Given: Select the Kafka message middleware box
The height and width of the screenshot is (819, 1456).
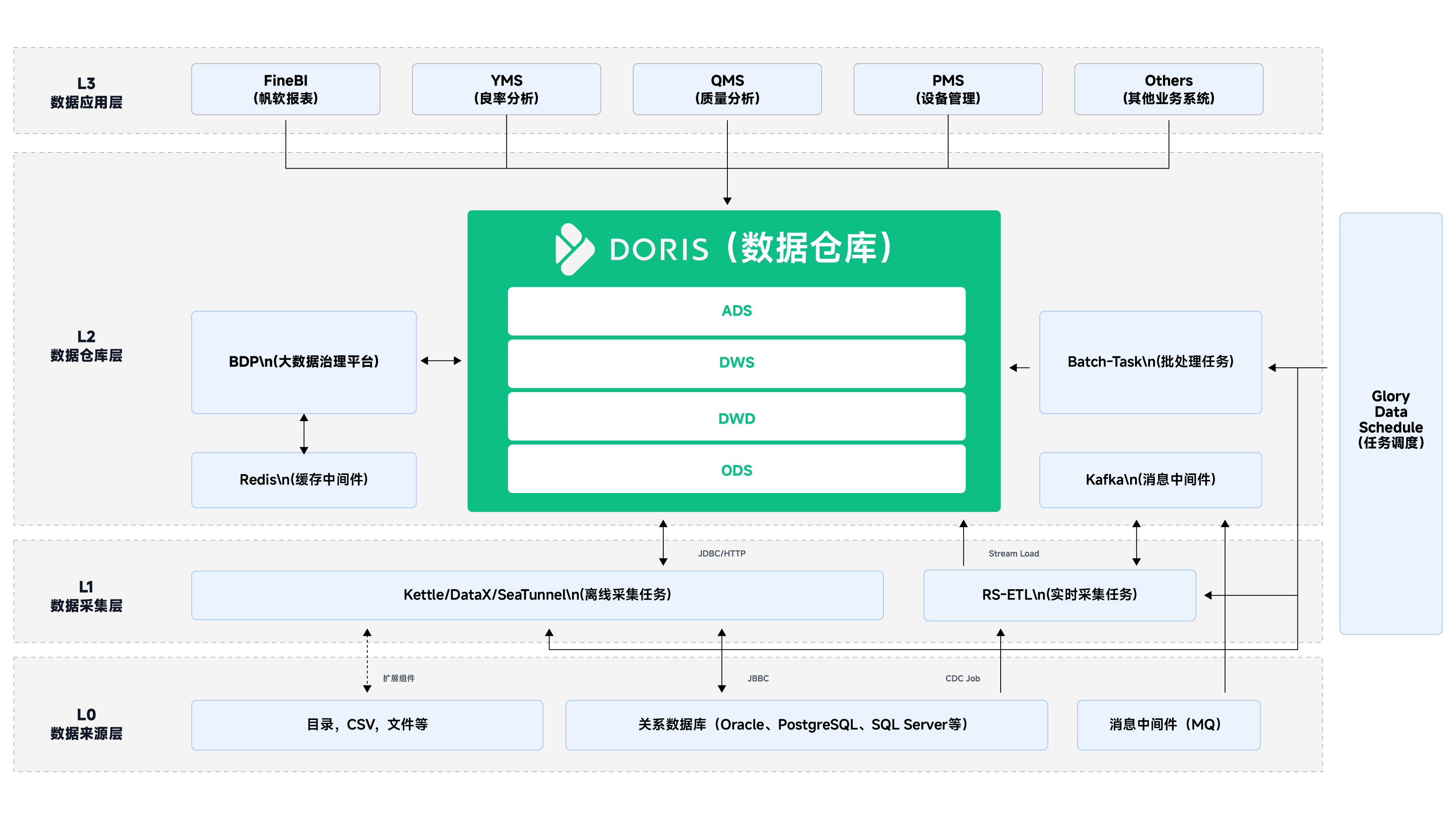Looking at the screenshot, I should click(1150, 480).
